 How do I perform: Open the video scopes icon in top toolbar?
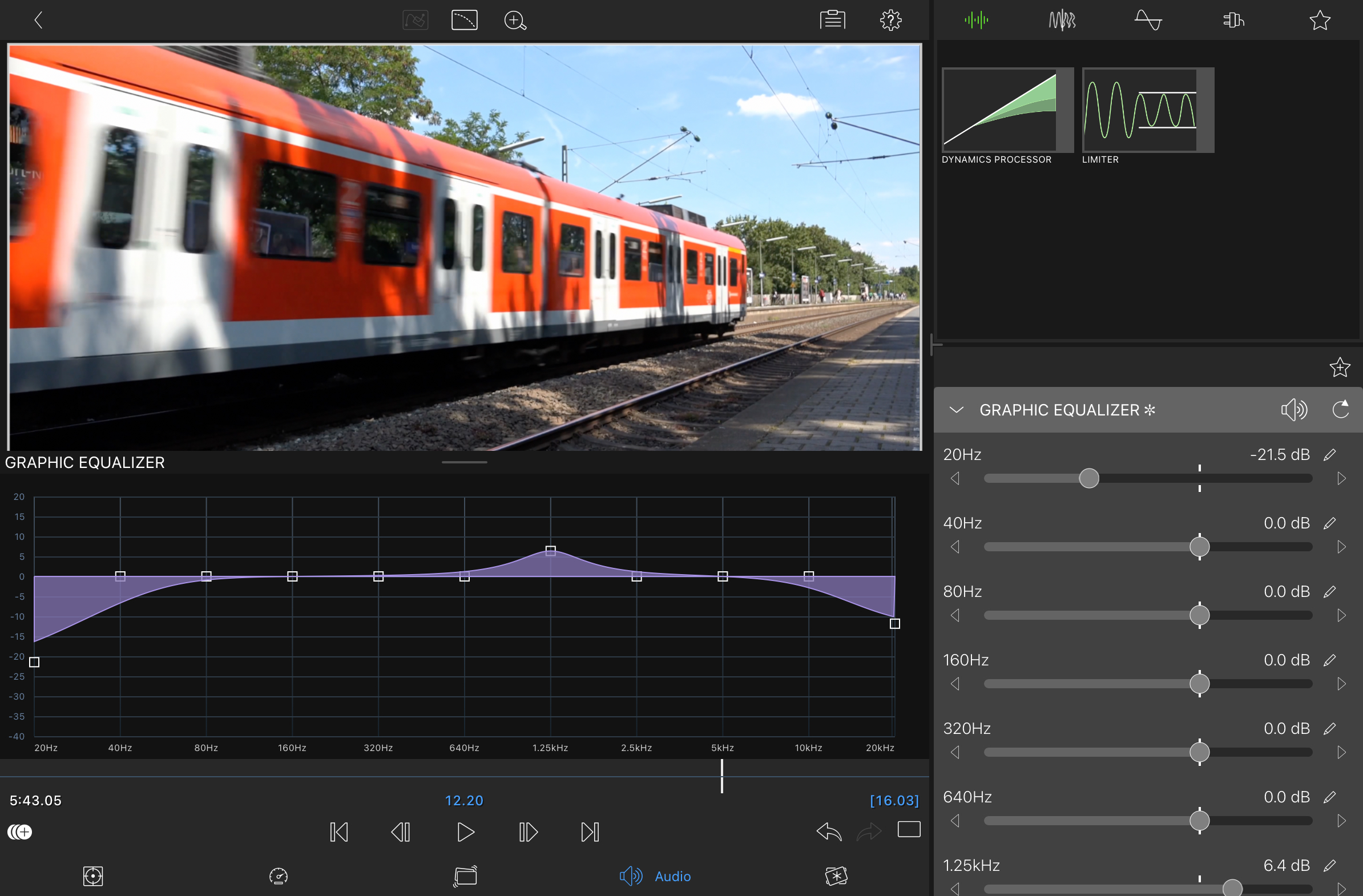click(464, 21)
